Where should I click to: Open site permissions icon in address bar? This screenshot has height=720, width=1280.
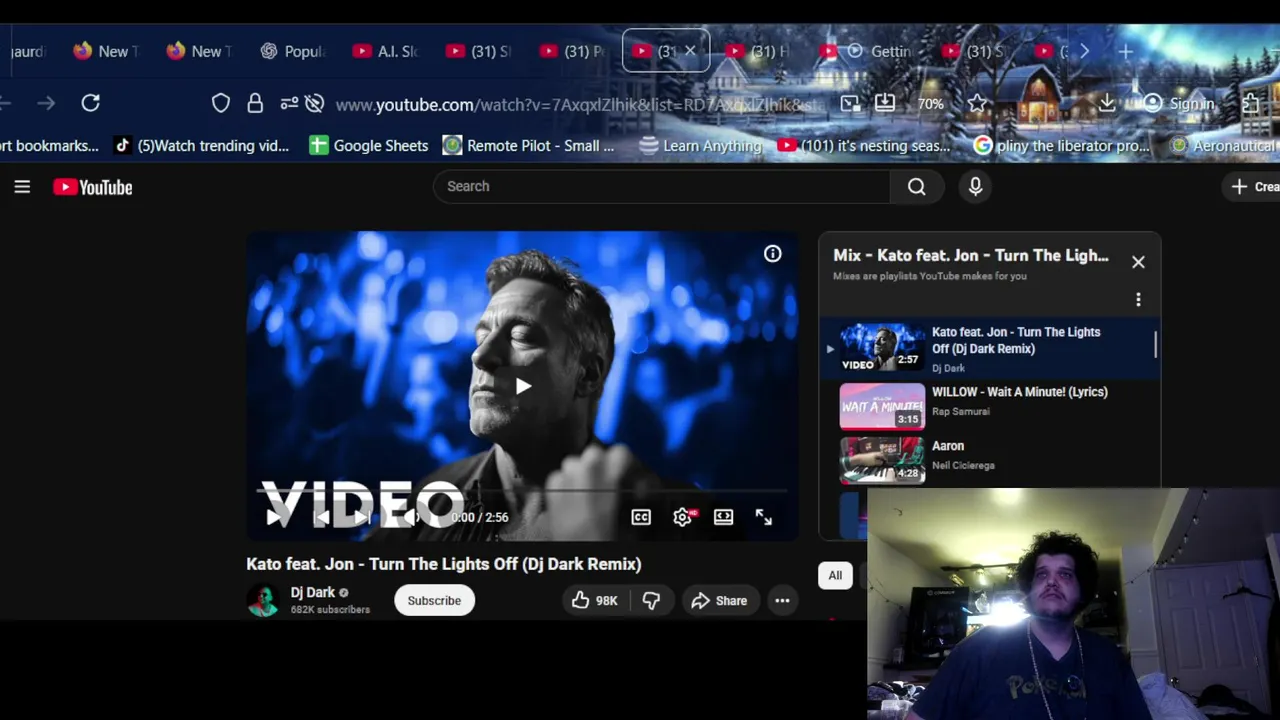coord(289,103)
